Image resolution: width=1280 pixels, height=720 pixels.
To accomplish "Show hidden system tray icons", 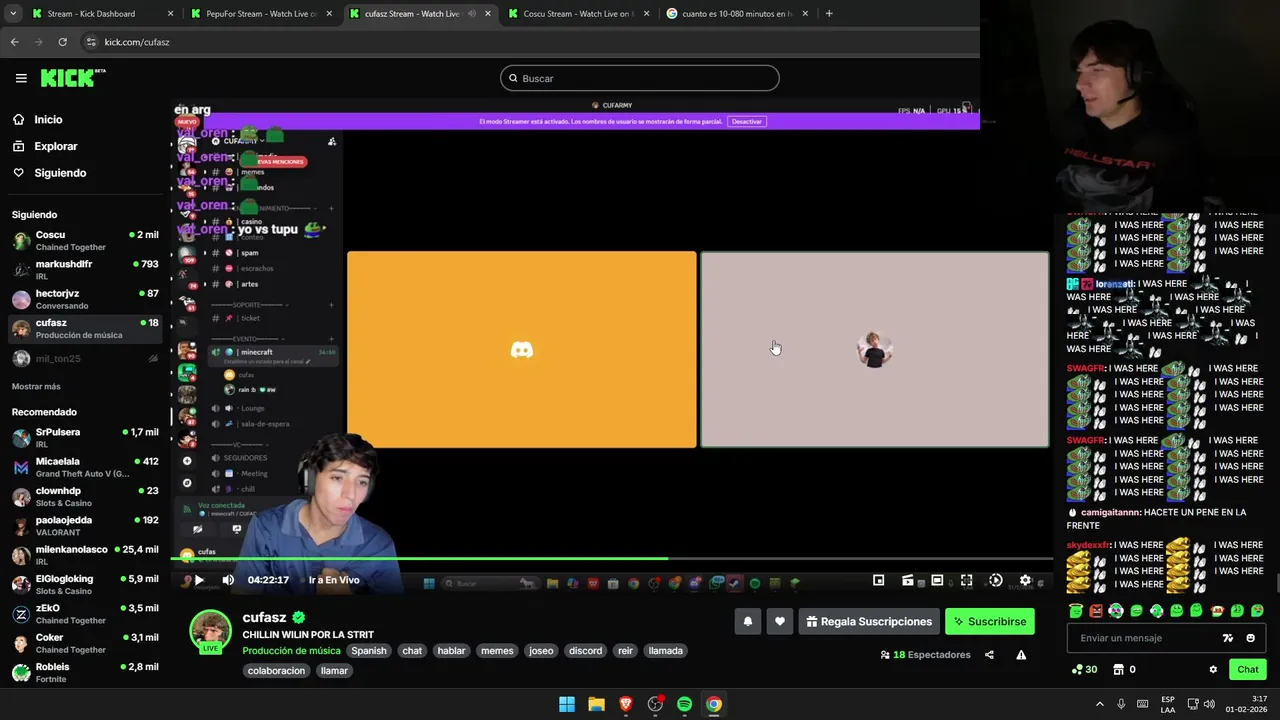I will coord(1100,704).
